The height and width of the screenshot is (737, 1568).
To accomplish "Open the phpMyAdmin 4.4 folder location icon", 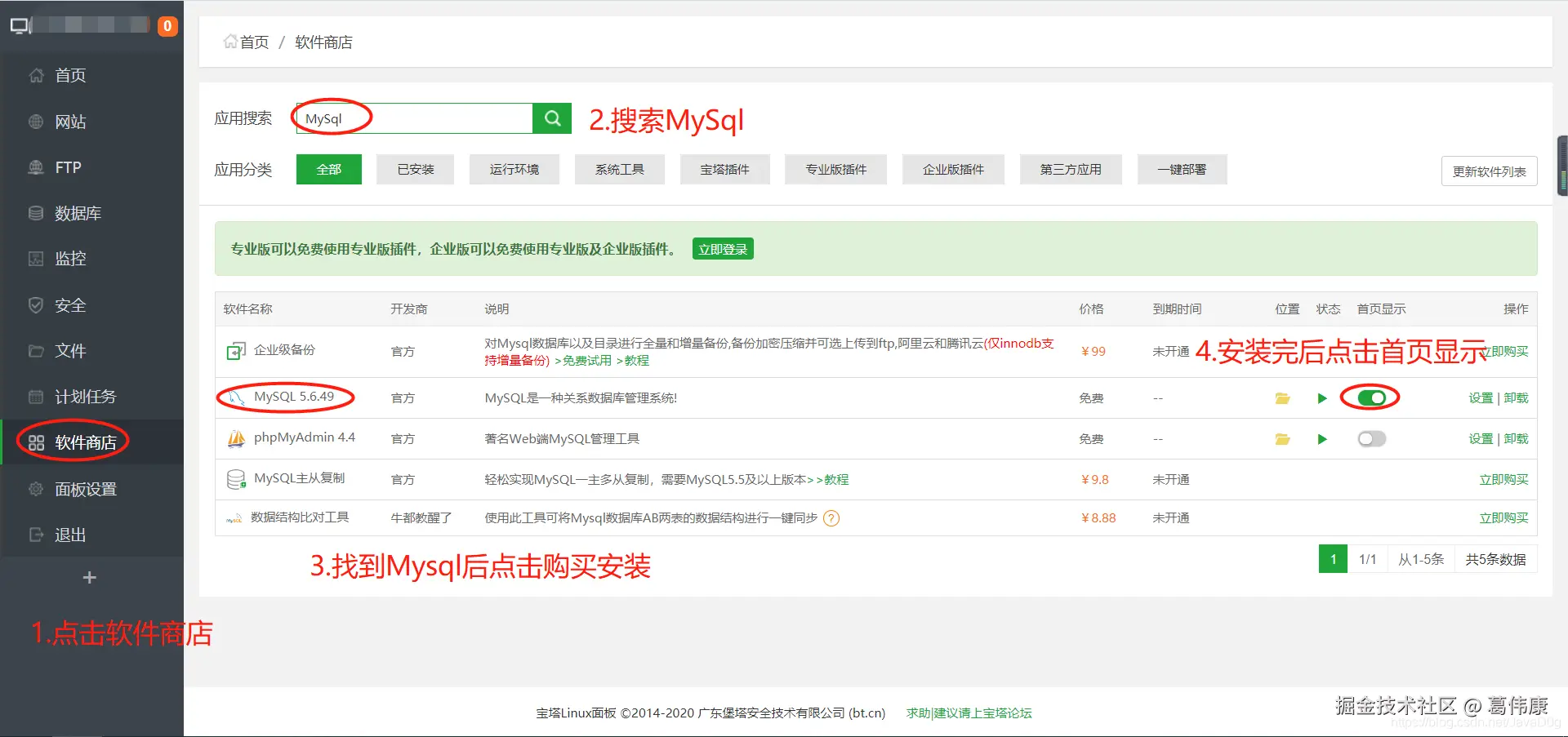I will (1283, 439).
